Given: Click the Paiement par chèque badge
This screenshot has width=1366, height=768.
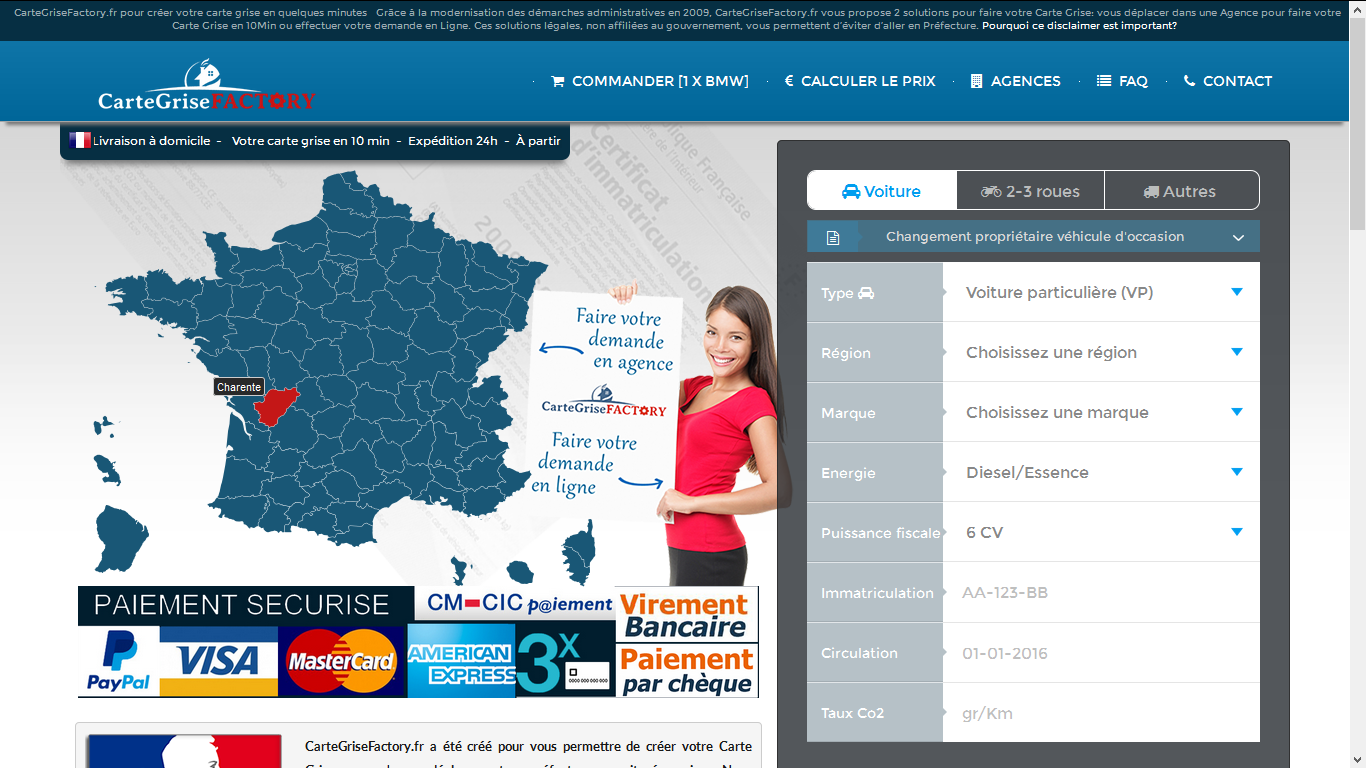Looking at the screenshot, I should [x=686, y=671].
